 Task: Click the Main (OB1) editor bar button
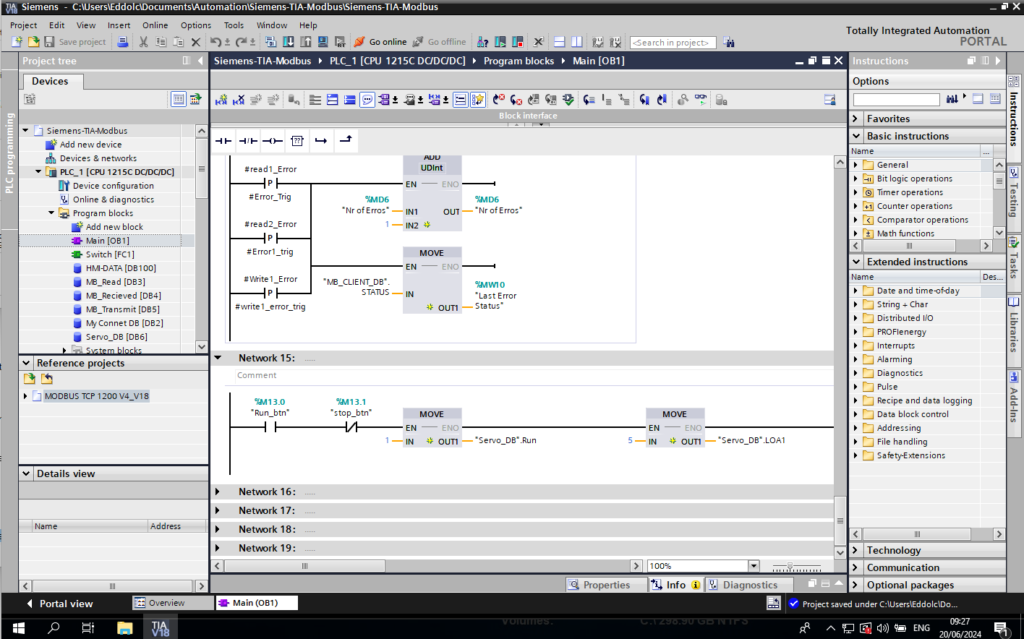pyautogui.click(x=256, y=603)
